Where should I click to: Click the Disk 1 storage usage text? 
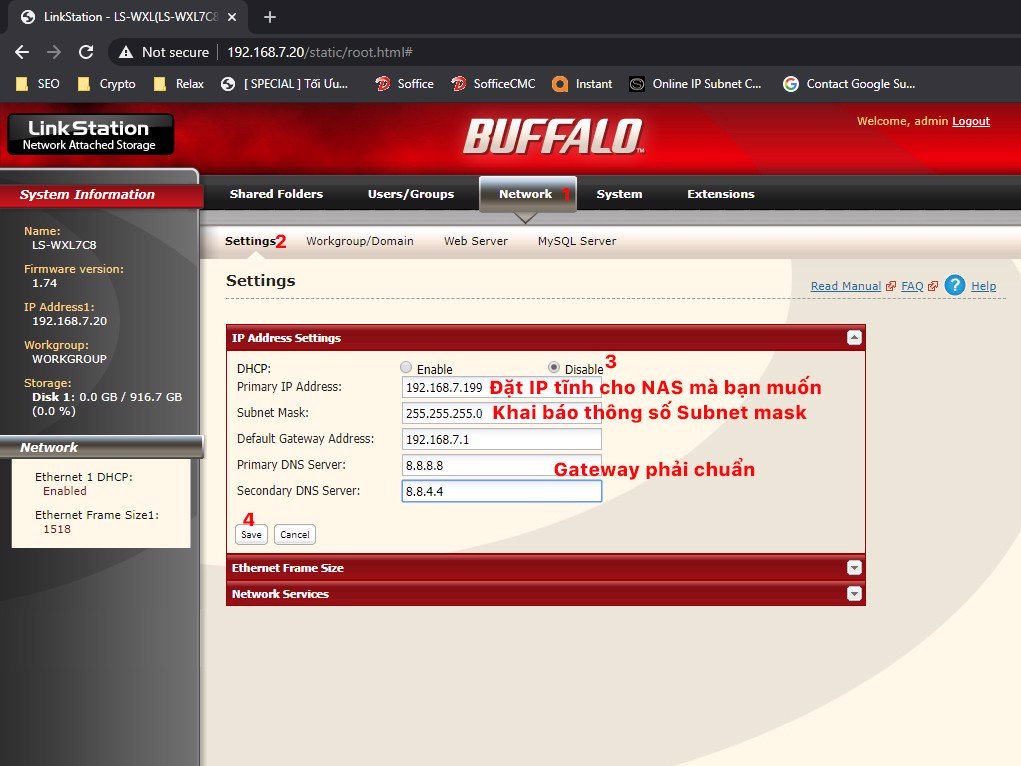click(x=107, y=404)
